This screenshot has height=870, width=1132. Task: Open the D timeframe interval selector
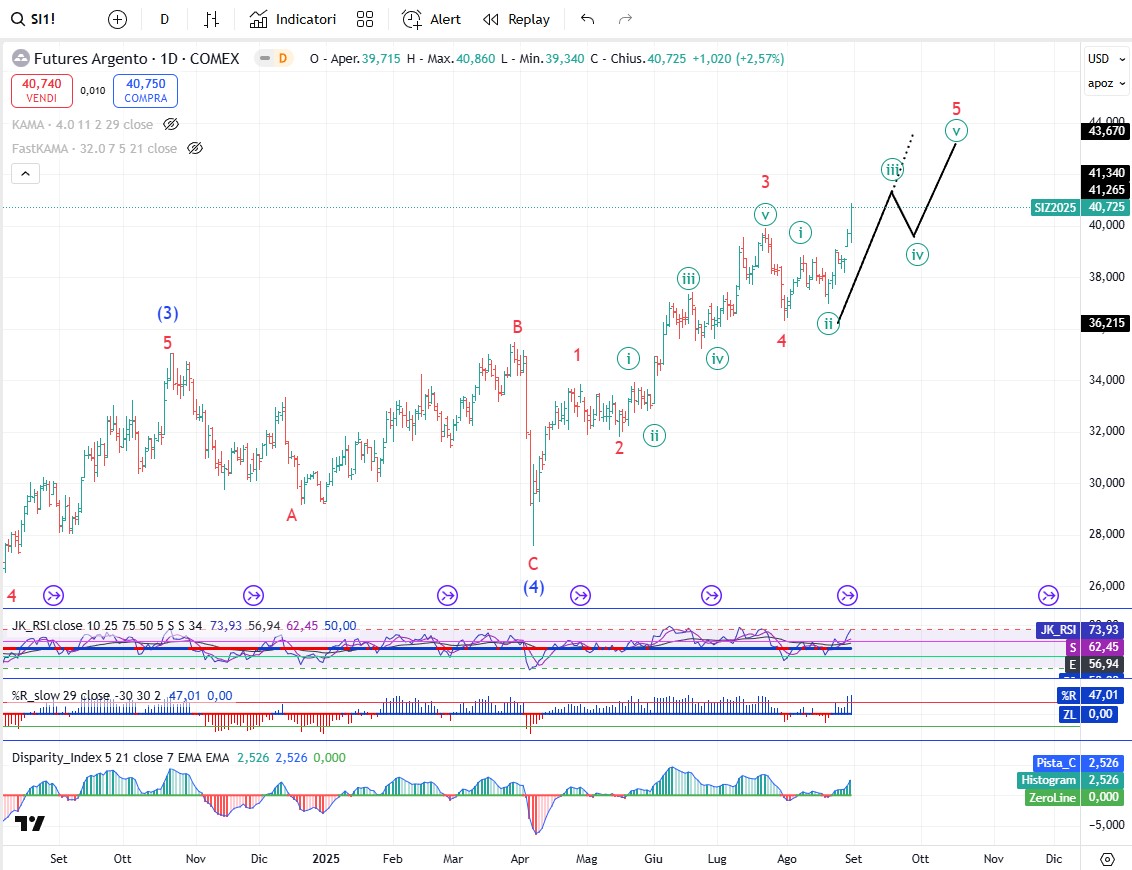(164, 19)
